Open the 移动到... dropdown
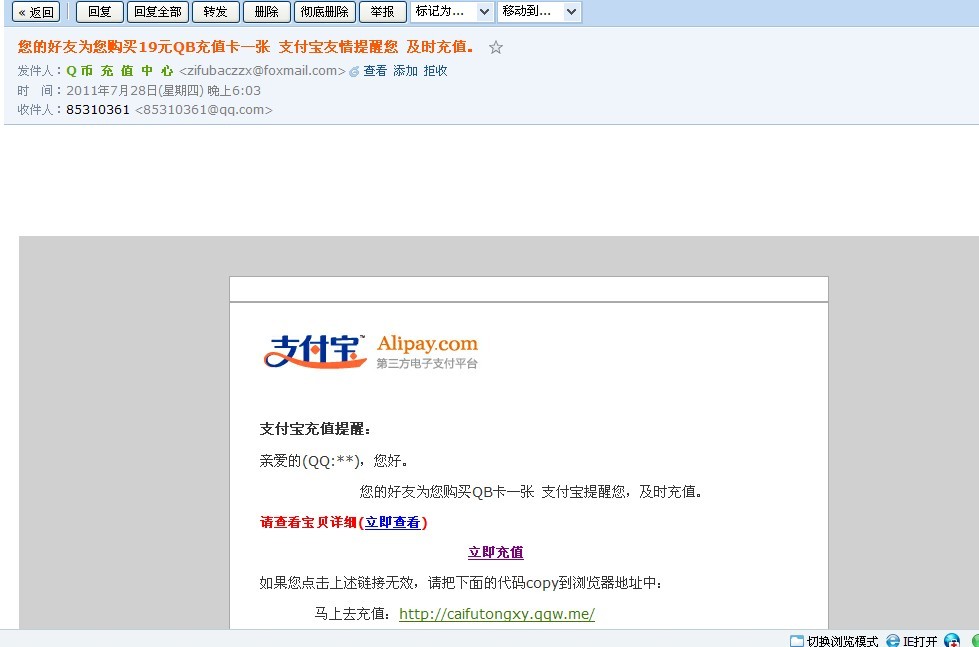 click(x=539, y=12)
